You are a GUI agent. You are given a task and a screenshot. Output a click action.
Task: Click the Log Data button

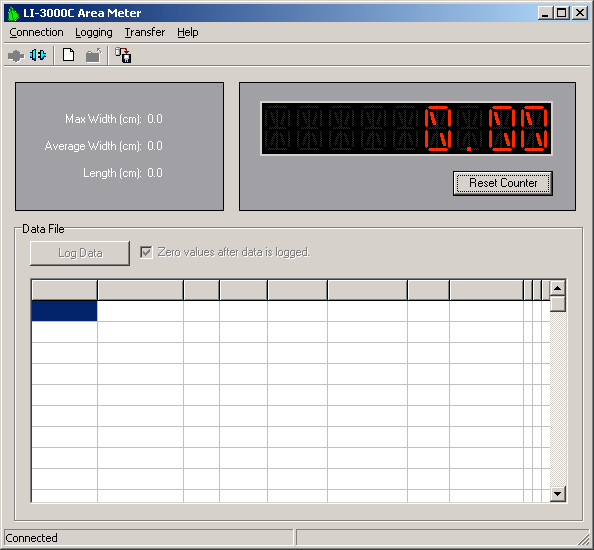(80, 253)
